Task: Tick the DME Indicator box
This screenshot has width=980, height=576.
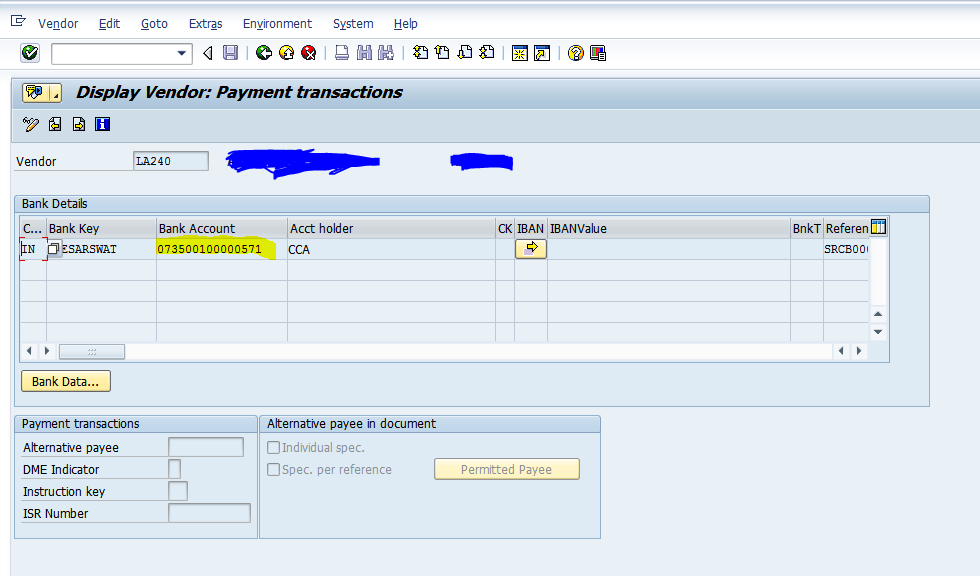Action: 174,469
